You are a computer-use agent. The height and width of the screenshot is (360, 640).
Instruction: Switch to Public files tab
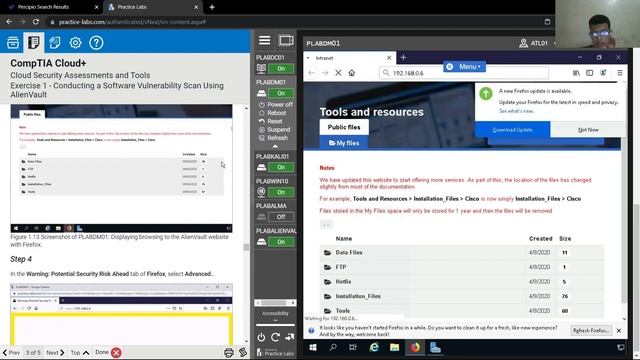click(344, 127)
